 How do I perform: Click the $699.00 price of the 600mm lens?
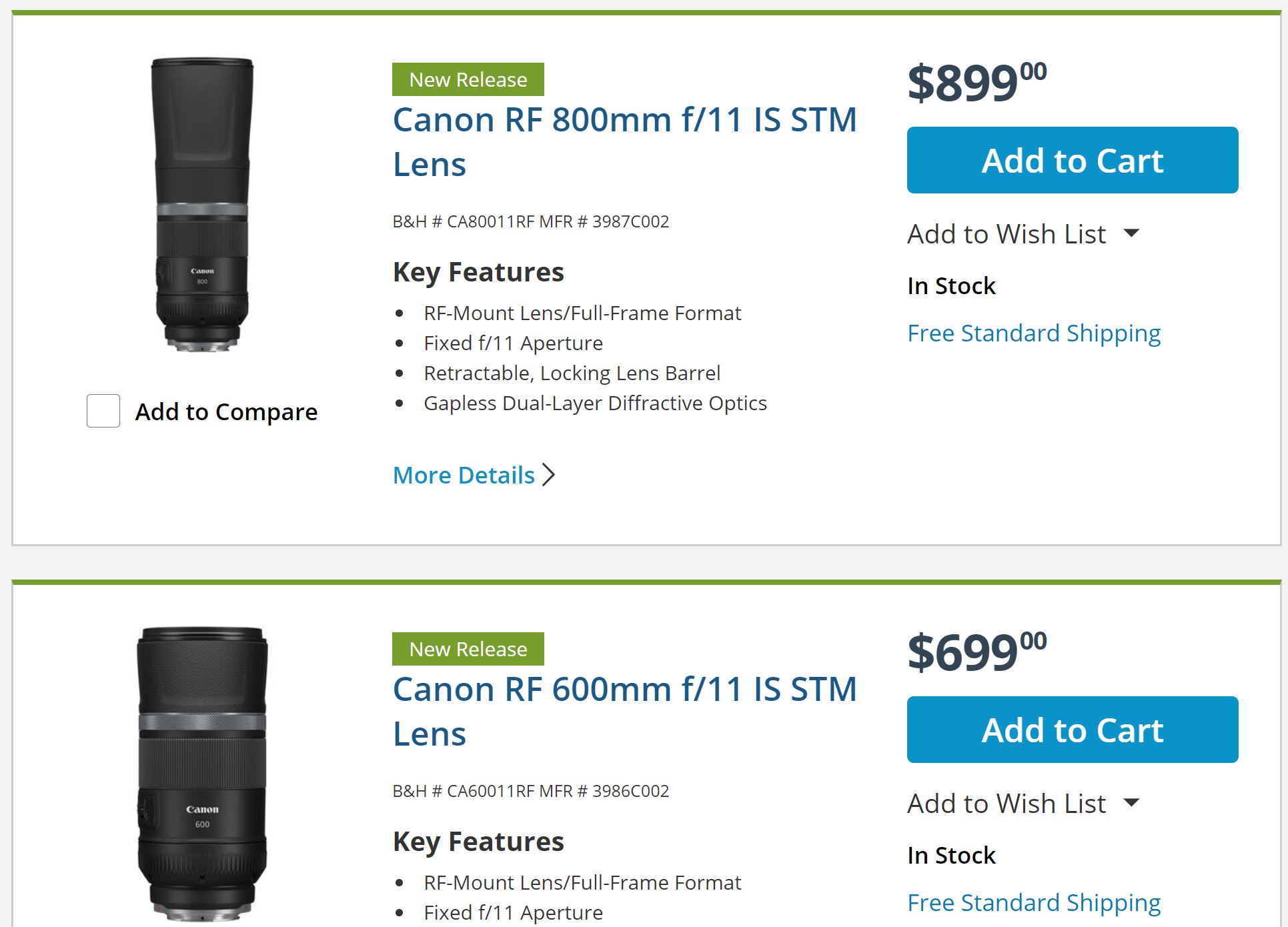coord(977,652)
